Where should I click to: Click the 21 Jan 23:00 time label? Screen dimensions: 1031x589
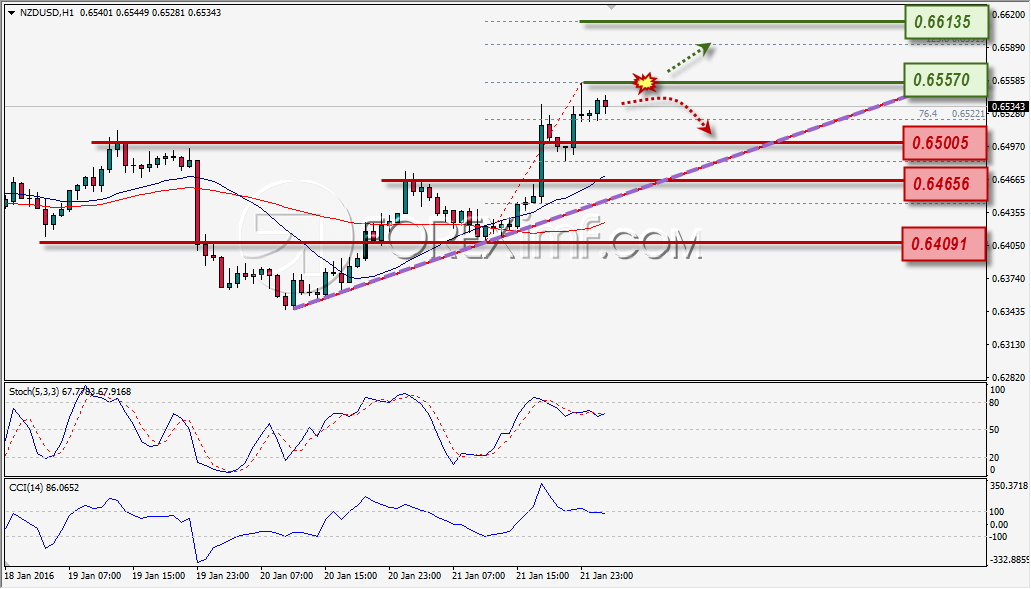coord(607,576)
